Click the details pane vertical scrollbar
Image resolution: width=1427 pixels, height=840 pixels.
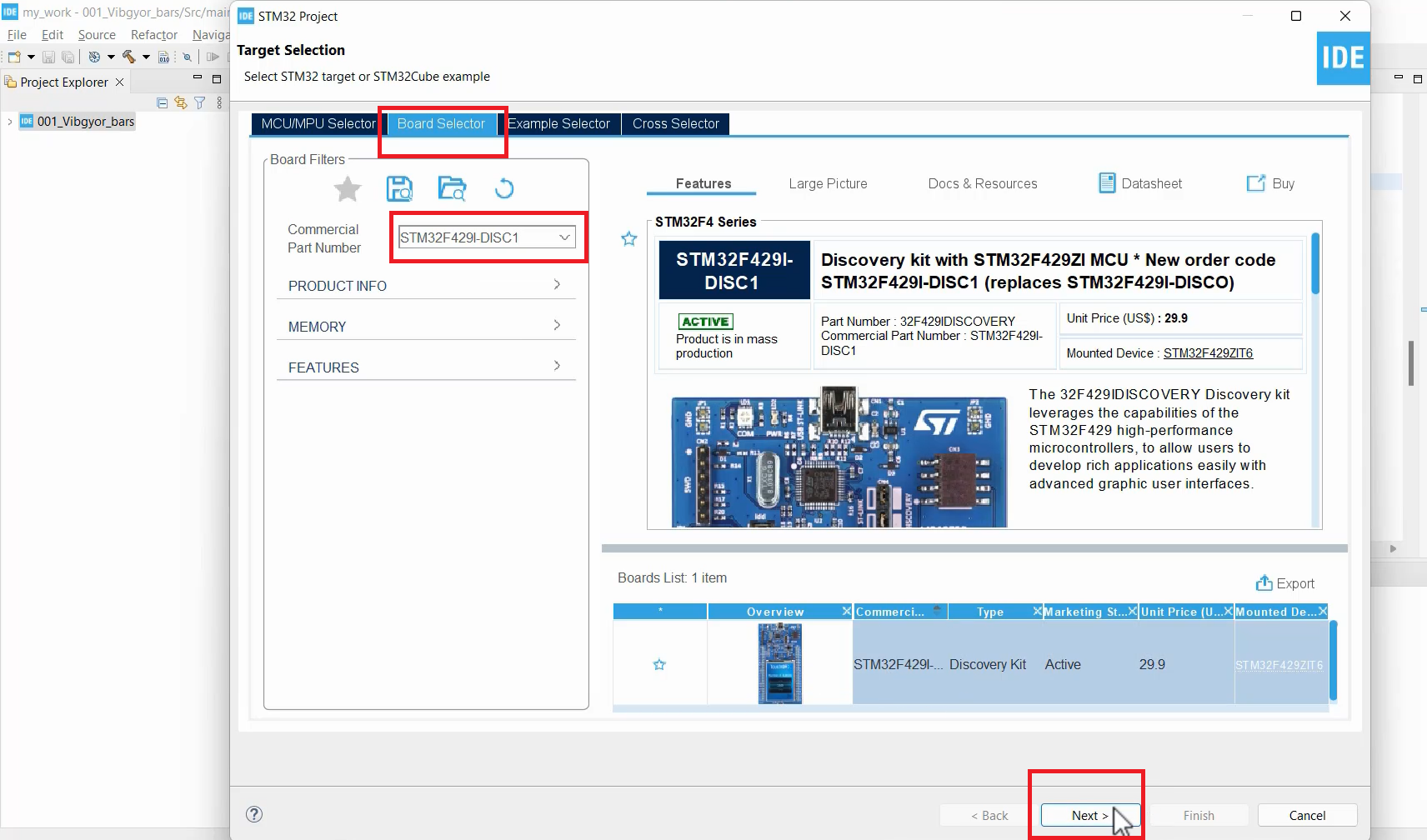coord(1315,263)
